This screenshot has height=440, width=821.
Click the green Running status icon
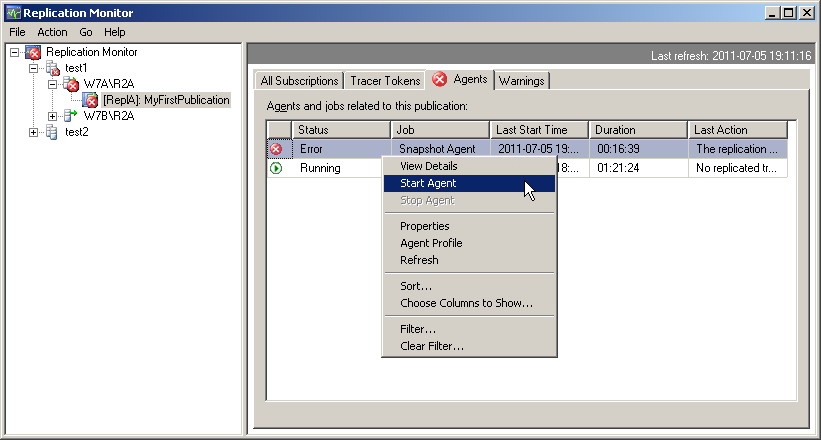(x=275, y=168)
